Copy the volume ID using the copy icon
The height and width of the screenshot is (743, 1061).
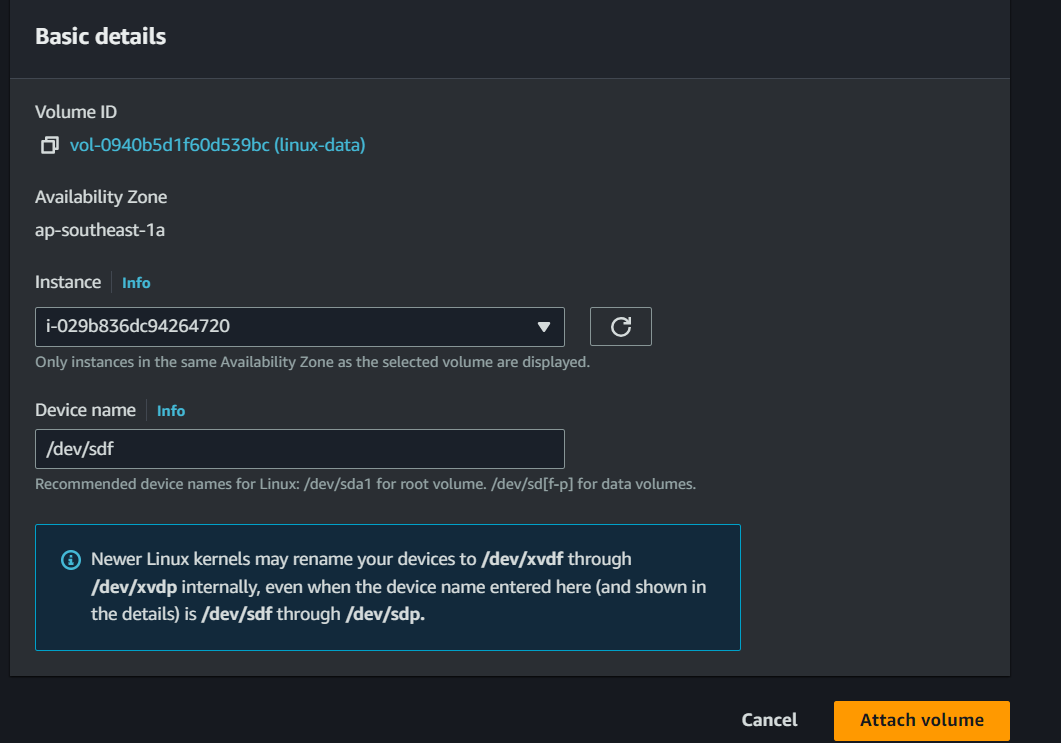(49, 146)
